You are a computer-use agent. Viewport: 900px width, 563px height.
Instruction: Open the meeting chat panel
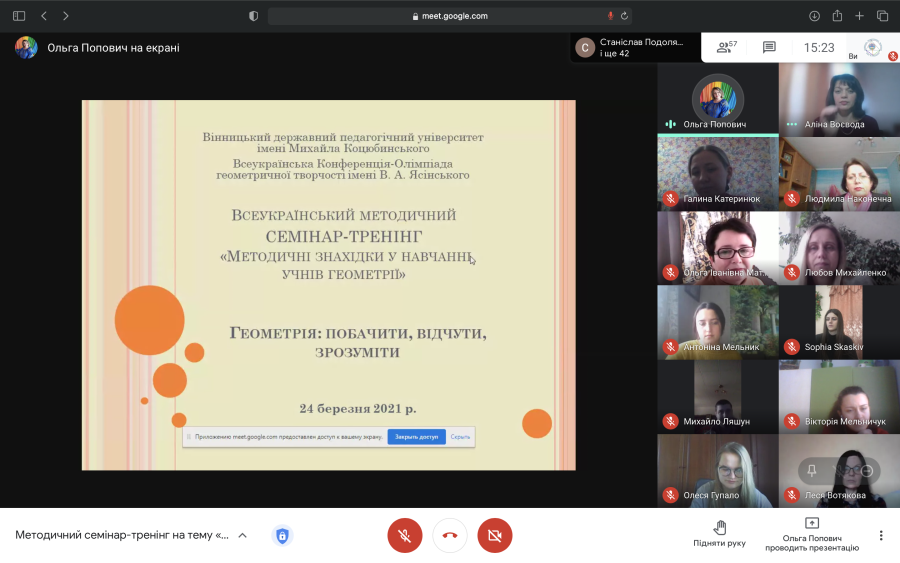coord(769,47)
